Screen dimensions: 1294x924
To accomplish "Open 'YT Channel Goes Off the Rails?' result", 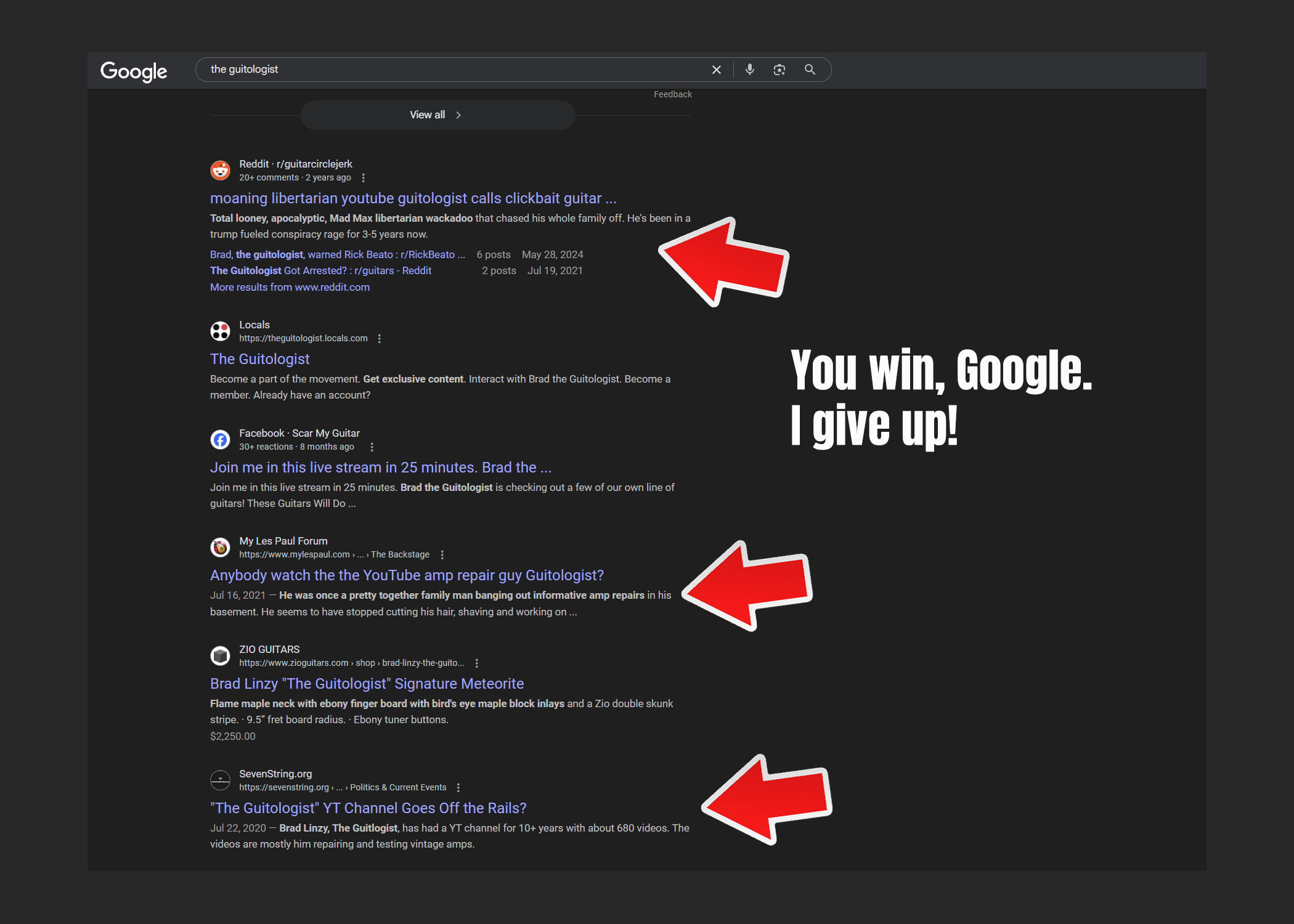I will point(368,808).
